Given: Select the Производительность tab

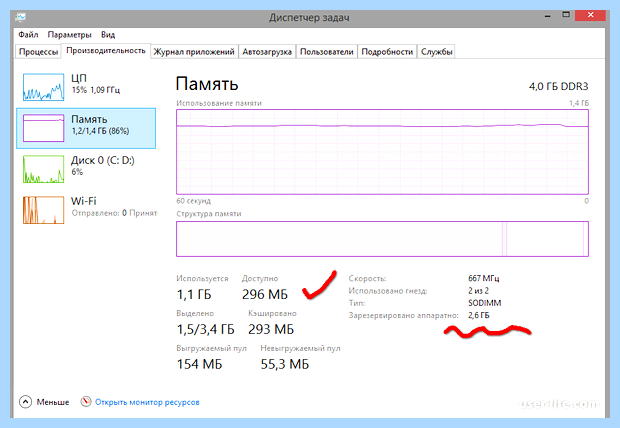Looking at the screenshot, I should pyautogui.click(x=106, y=51).
